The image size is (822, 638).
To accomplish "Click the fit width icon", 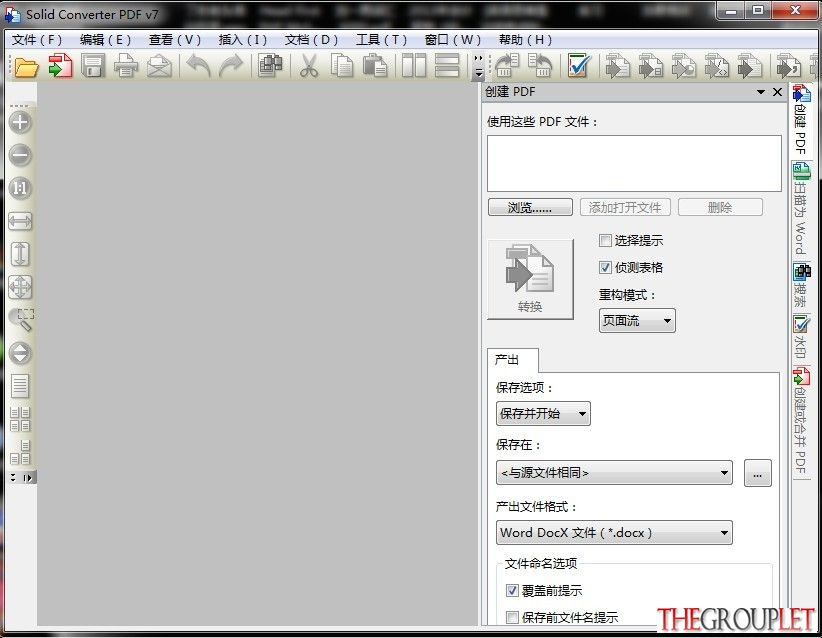I will click(x=20, y=221).
